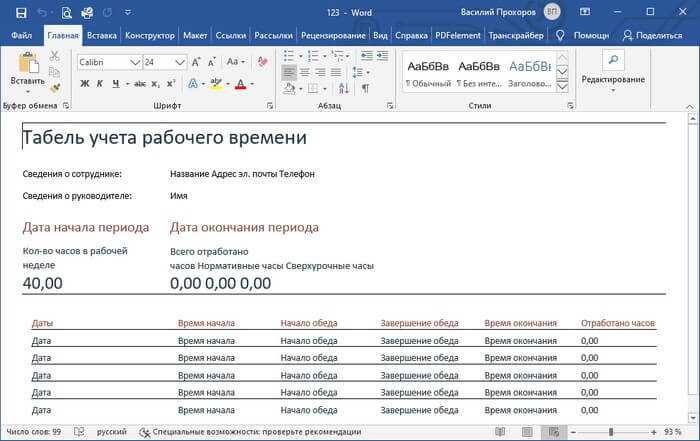The image size is (700, 441).
Task: Select the Format Painter brush icon
Action: pyautogui.click(x=55, y=88)
